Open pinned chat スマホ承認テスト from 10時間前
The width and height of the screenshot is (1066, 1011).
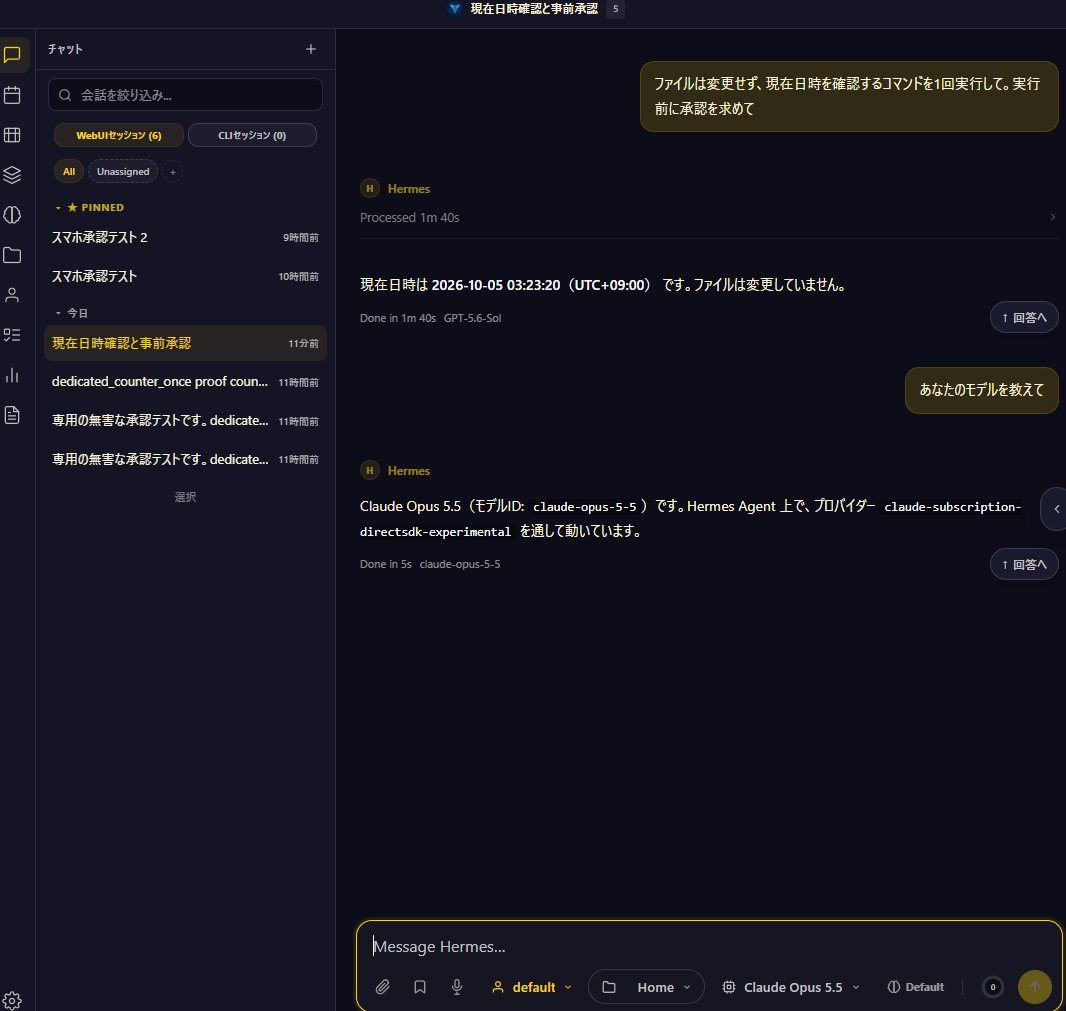[185, 276]
